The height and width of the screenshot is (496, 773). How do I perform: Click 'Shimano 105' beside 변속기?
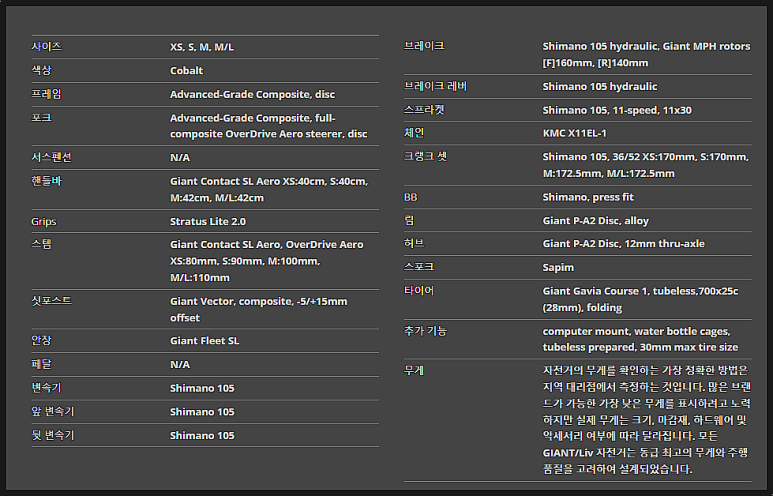tap(202, 388)
